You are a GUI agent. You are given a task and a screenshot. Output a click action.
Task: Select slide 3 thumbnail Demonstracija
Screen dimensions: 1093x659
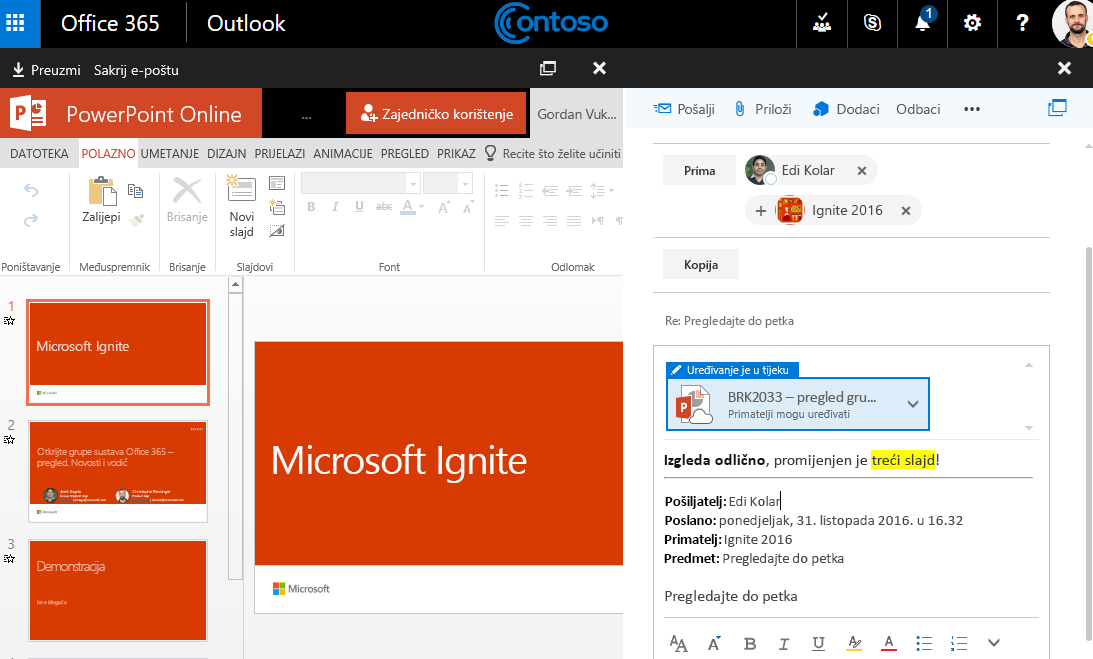(x=118, y=590)
